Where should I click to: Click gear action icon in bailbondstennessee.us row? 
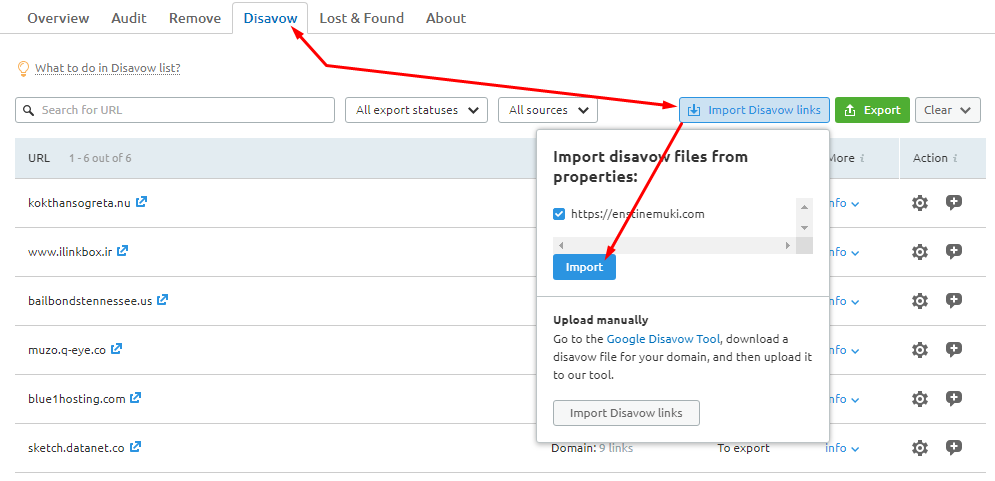(919, 301)
